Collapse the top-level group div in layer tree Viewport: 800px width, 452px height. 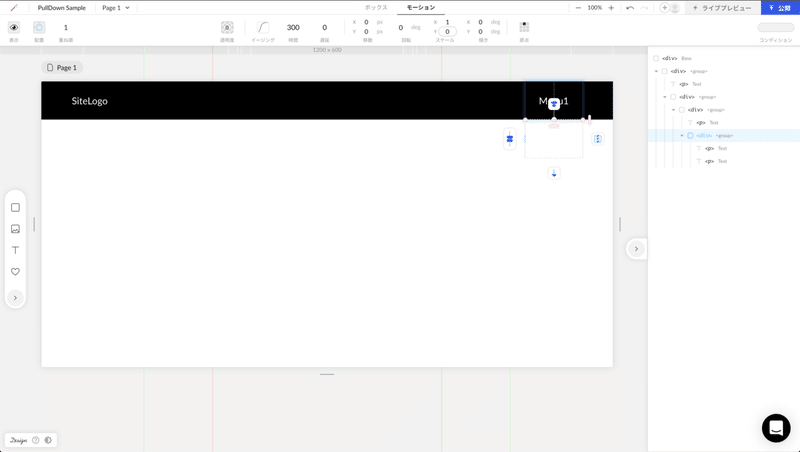[656, 71]
